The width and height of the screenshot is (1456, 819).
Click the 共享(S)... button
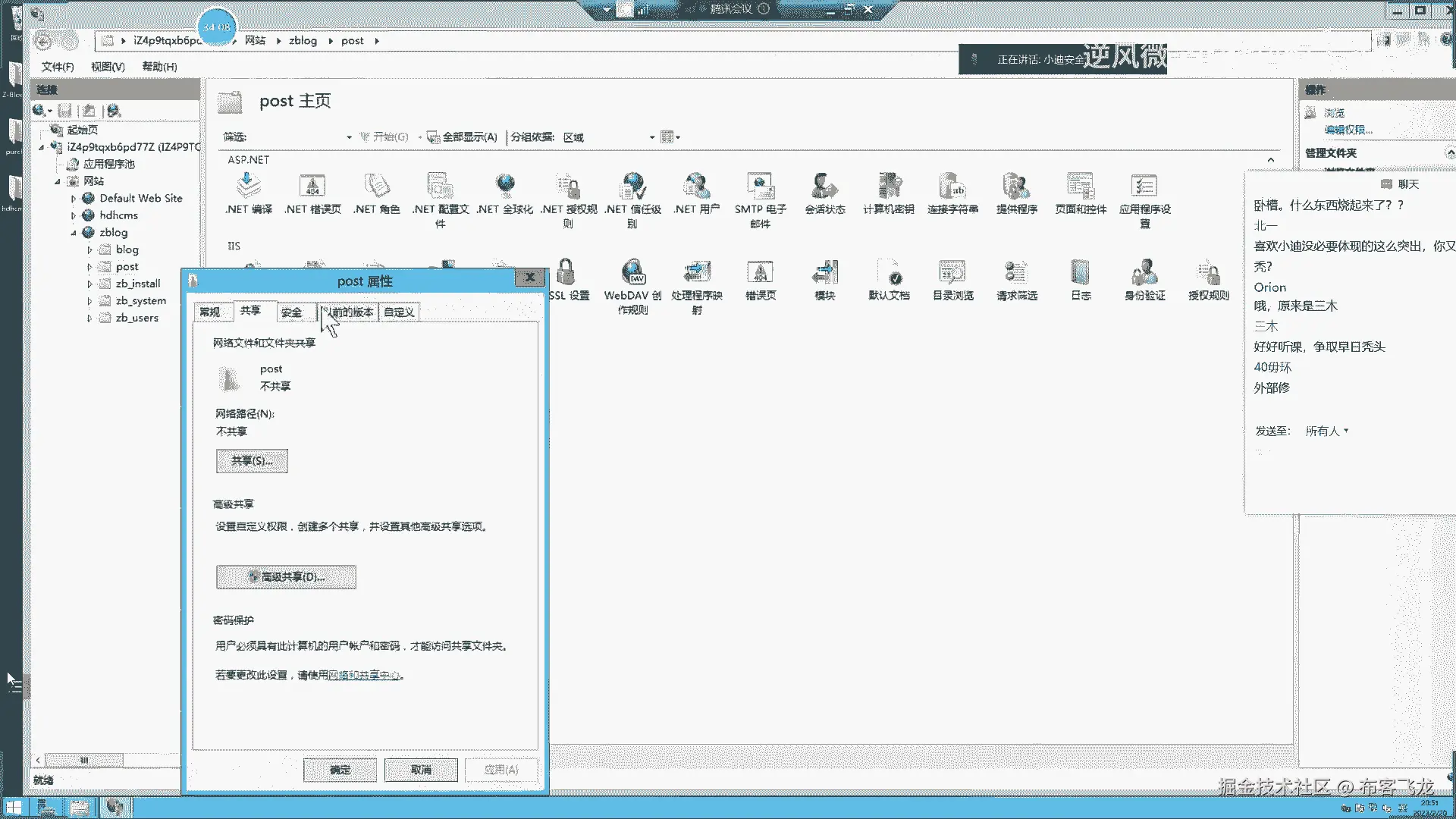(x=252, y=461)
